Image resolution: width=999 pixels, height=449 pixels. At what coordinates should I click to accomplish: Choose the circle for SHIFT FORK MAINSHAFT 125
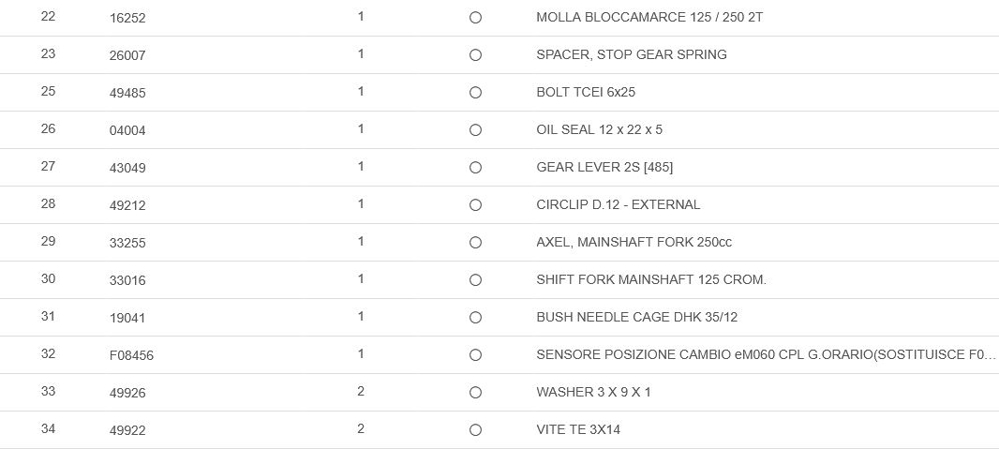pos(475,280)
